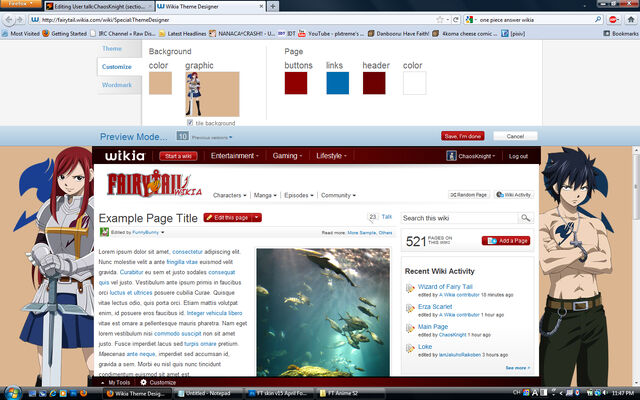Open the Adblock Plus icon menu
The width and height of the screenshot is (640, 400).
[x=613, y=20]
